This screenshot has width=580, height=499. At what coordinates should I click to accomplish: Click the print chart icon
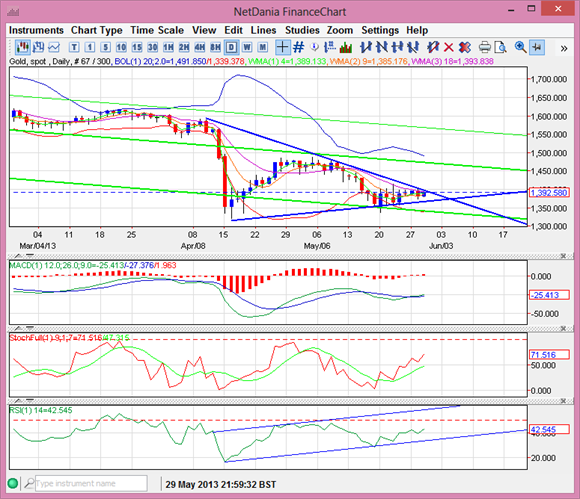[485, 47]
